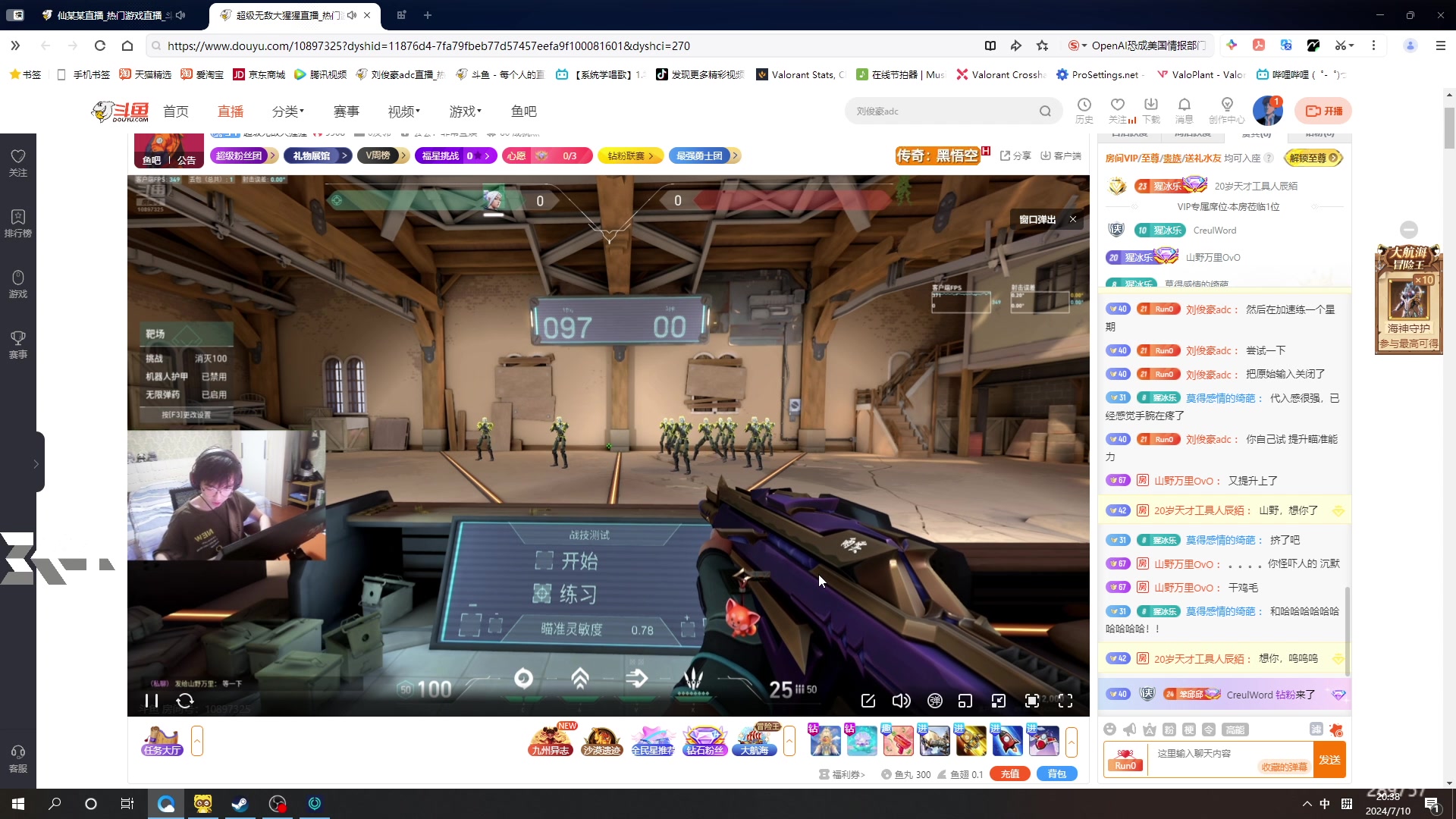Click the stream reload icon

(x=185, y=701)
